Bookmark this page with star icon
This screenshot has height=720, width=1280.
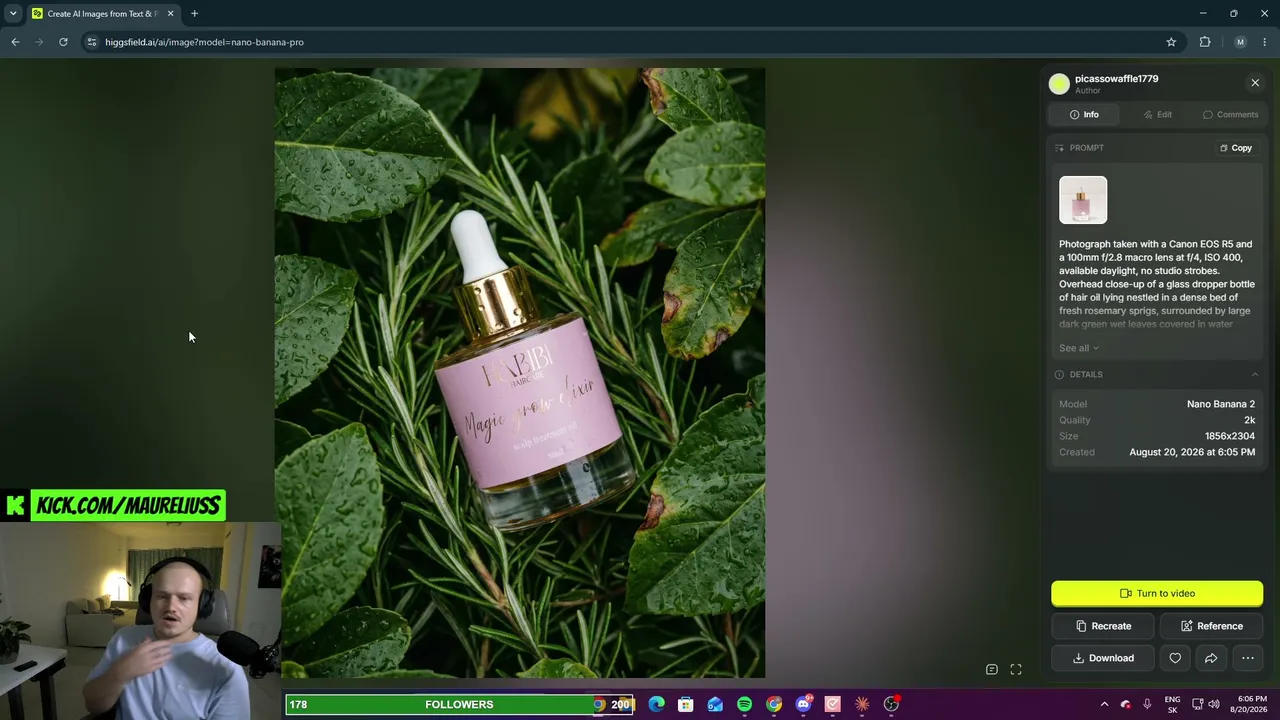1171,42
